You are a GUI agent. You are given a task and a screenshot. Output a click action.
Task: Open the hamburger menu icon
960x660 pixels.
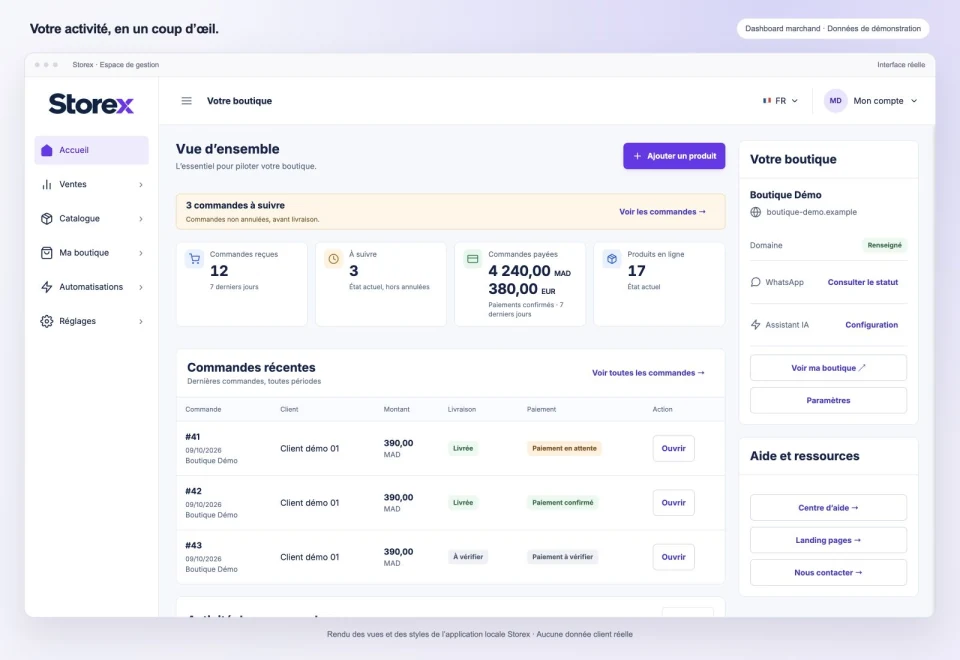click(x=187, y=101)
